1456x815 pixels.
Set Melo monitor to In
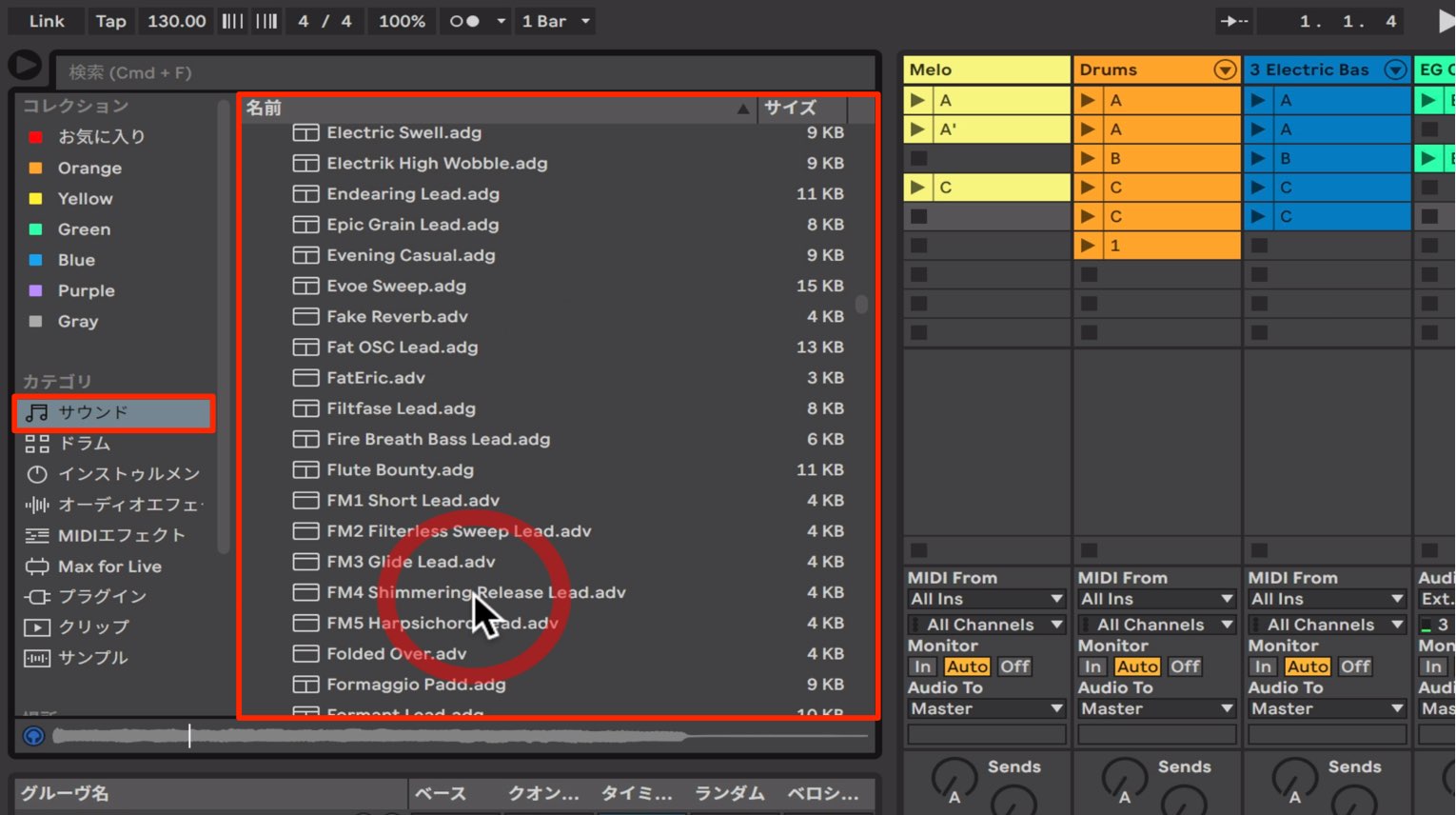click(922, 666)
